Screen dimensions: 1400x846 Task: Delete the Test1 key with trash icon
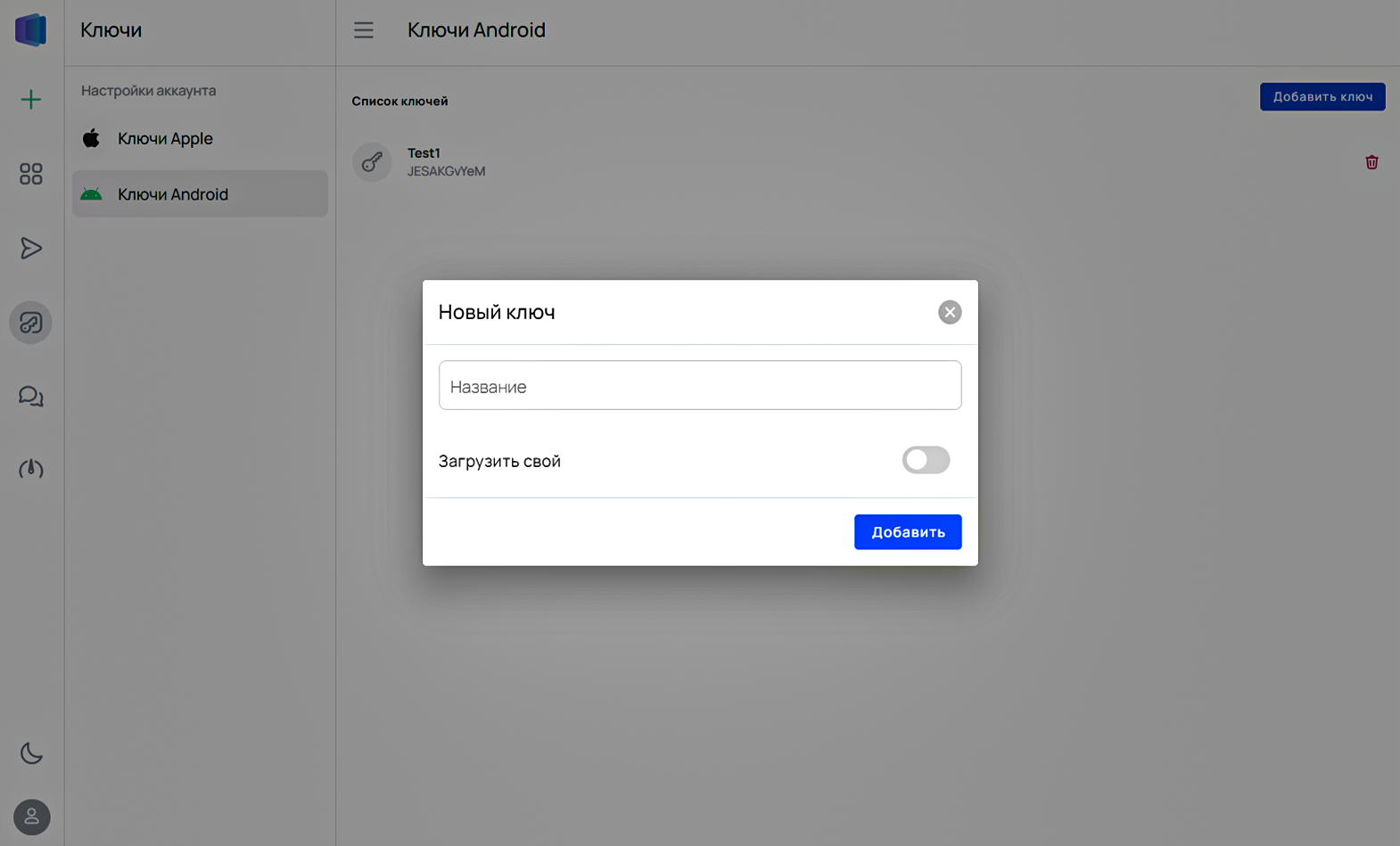click(x=1371, y=162)
